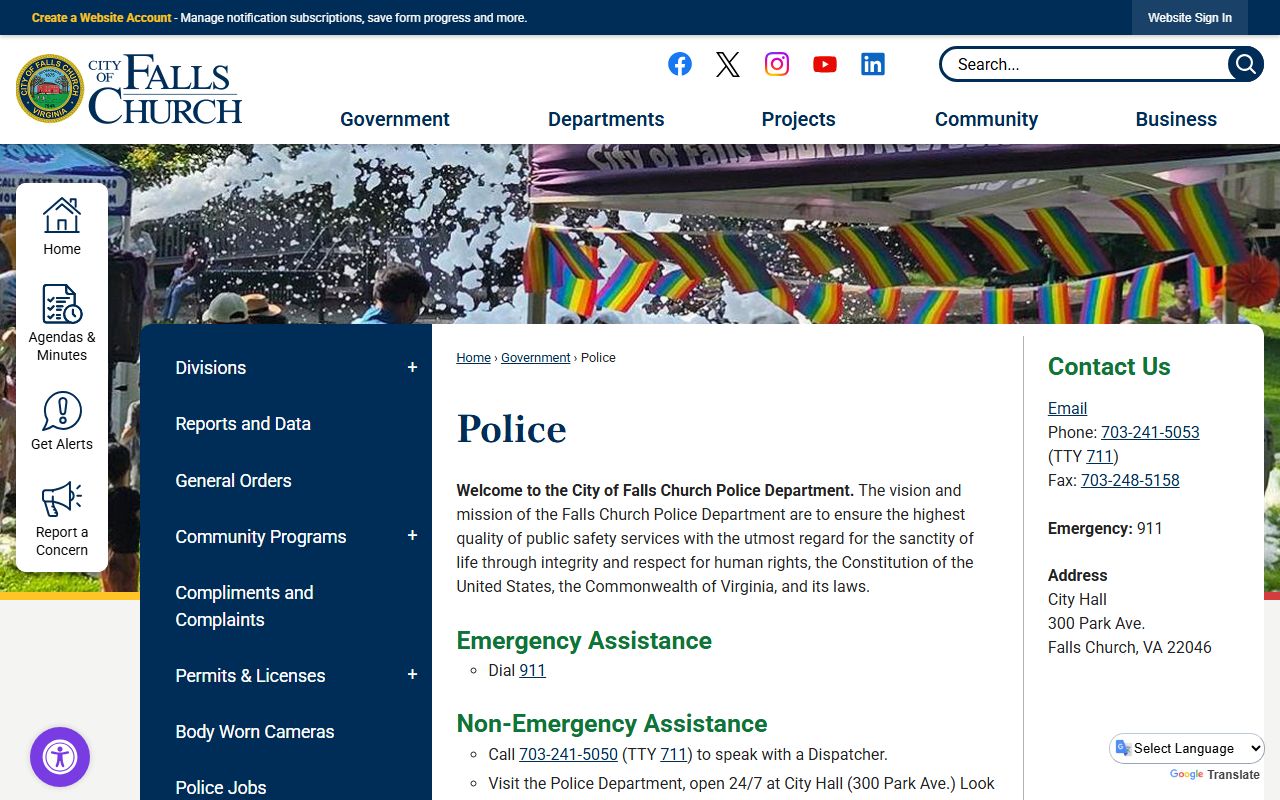The image size is (1280, 800).
Task: Click the 711 link under Contact Us
Action: click(1100, 456)
